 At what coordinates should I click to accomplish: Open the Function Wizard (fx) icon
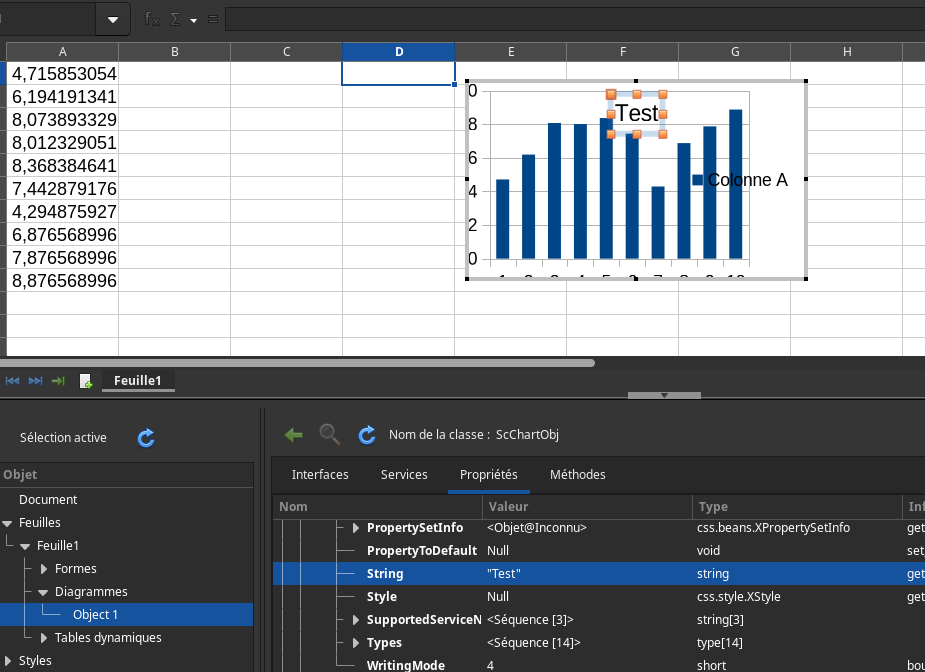[x=152, y=19]
